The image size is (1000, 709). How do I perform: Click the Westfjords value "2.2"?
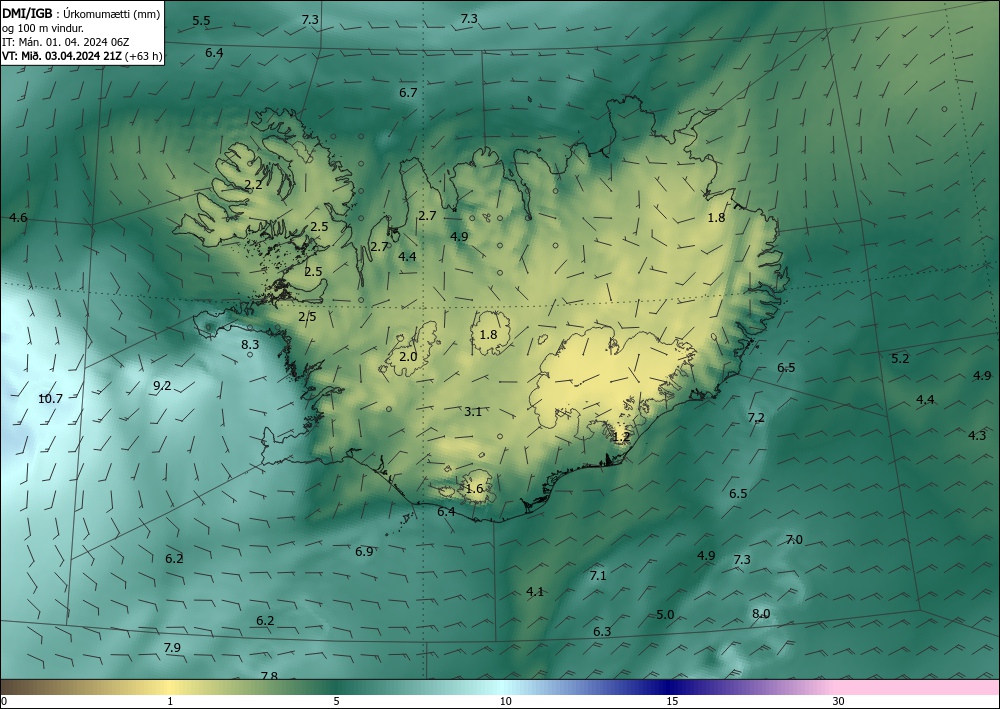tap(253, 185)
